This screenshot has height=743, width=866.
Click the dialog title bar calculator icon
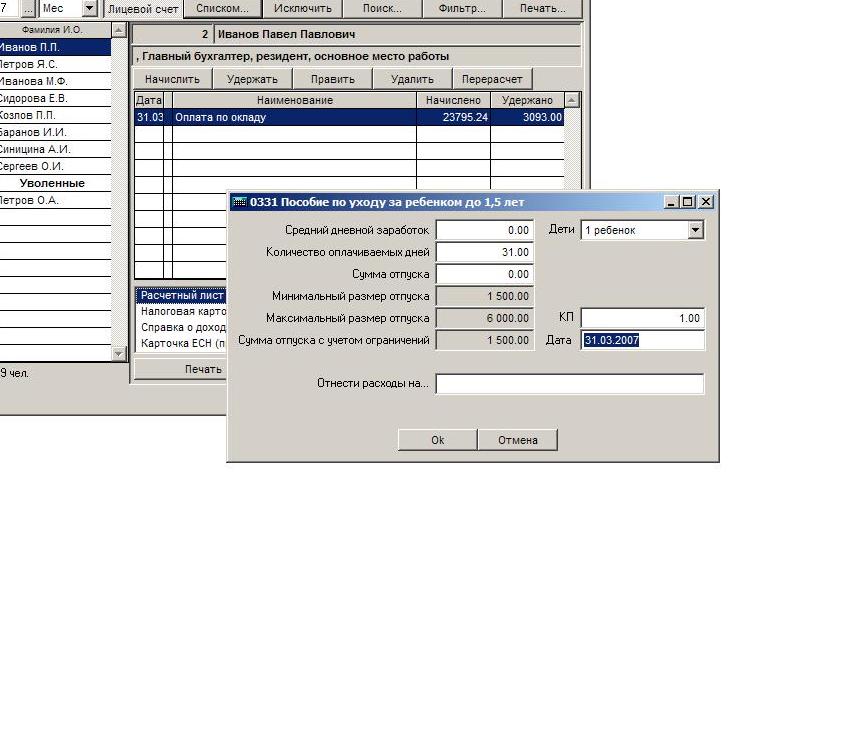(239, 202)
